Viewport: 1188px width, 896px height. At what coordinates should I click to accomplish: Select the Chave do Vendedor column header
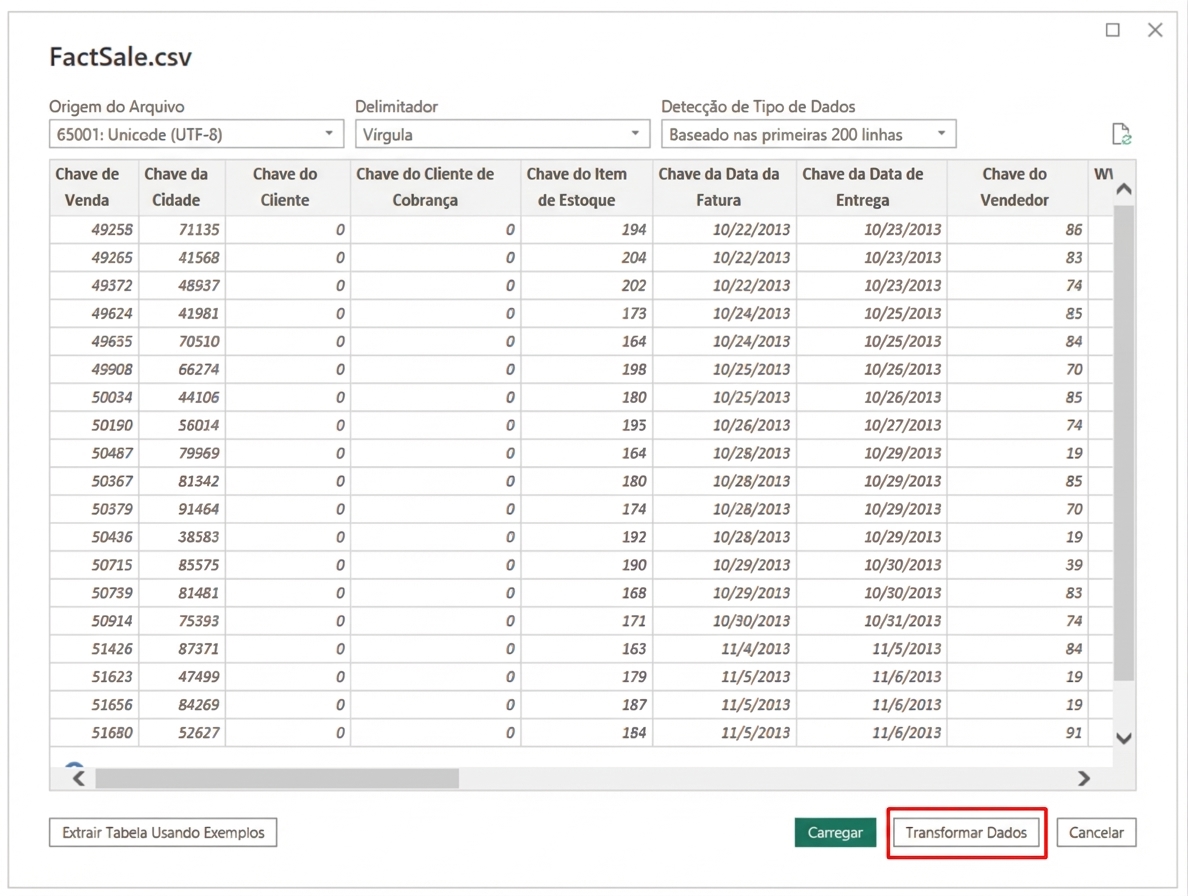1014,187
